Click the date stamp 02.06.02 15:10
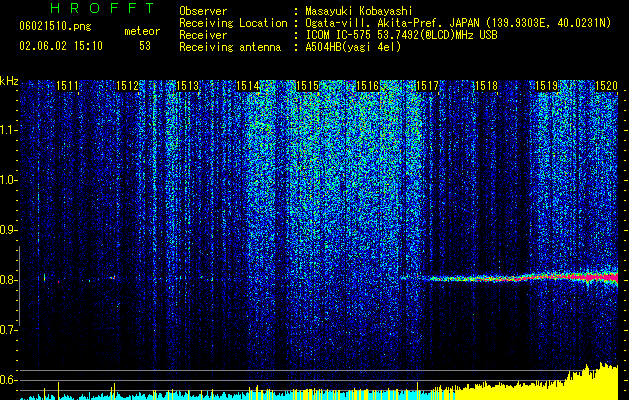Screen dimensions: 629x400 click(61, 46)
